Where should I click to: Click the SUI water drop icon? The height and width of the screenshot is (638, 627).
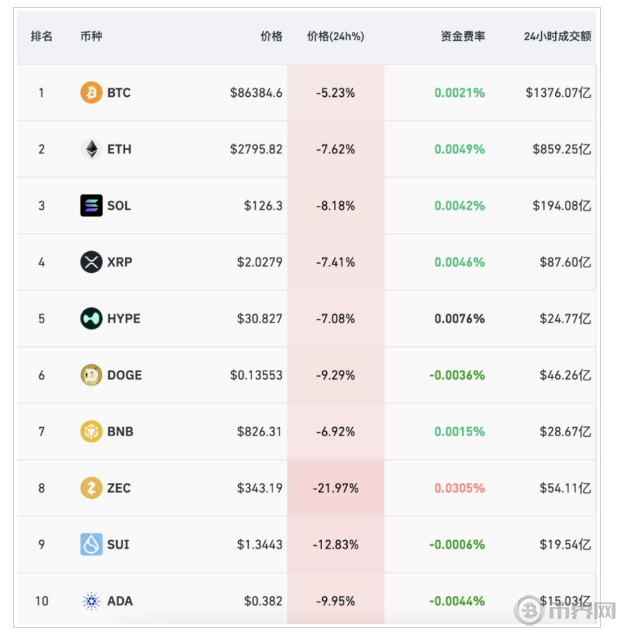click(x=91, y=545)
